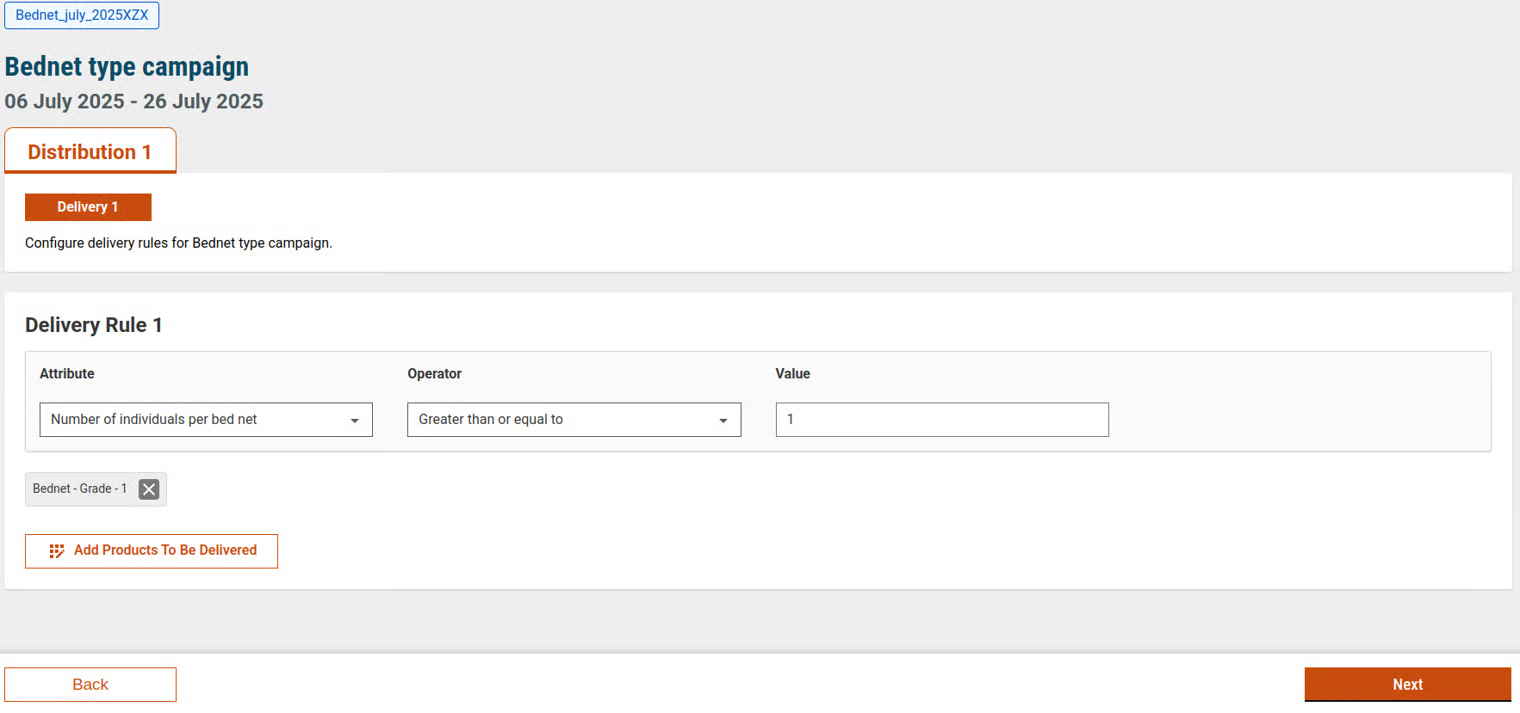Focus the Value input field
The height and width of the screenshot is (713, 1520).
click(x=941, y=420)
